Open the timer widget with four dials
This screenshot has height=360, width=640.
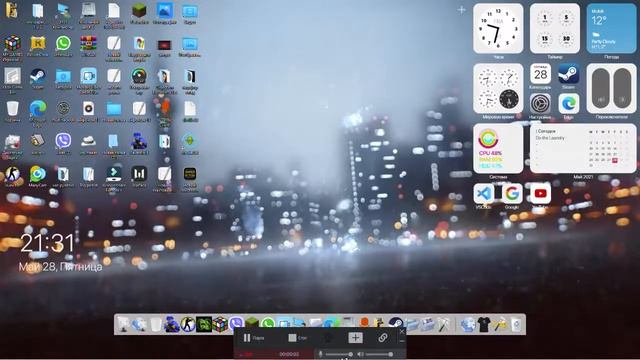point(555,29)
